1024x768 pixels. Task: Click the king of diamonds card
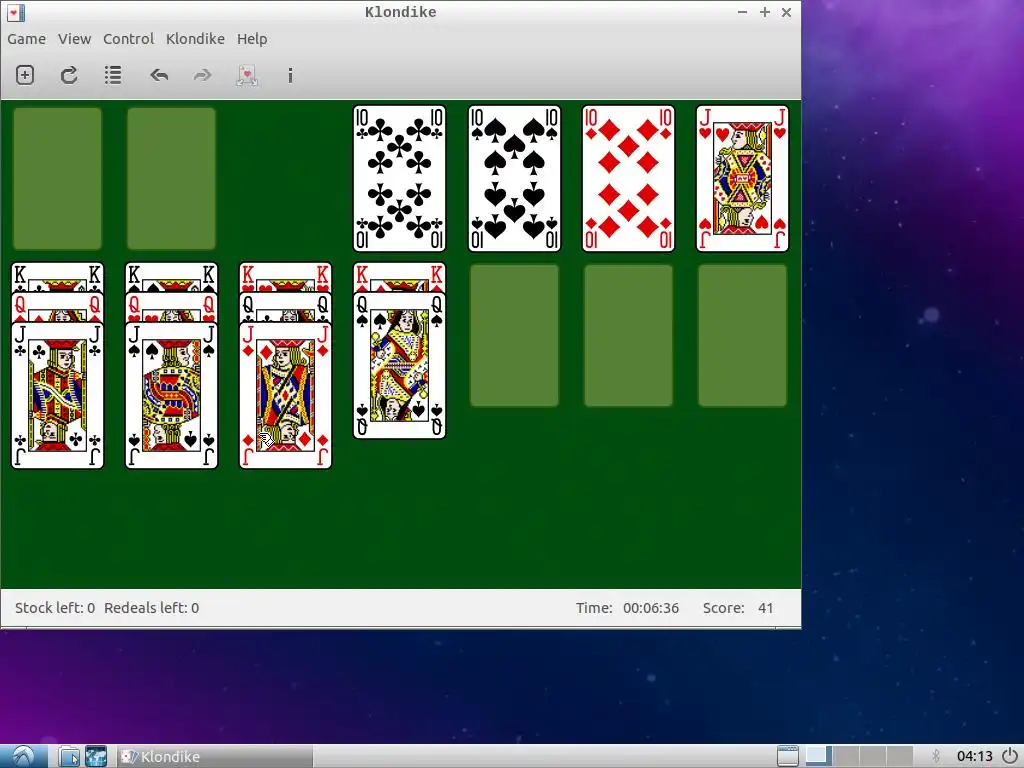click(400, 277)
